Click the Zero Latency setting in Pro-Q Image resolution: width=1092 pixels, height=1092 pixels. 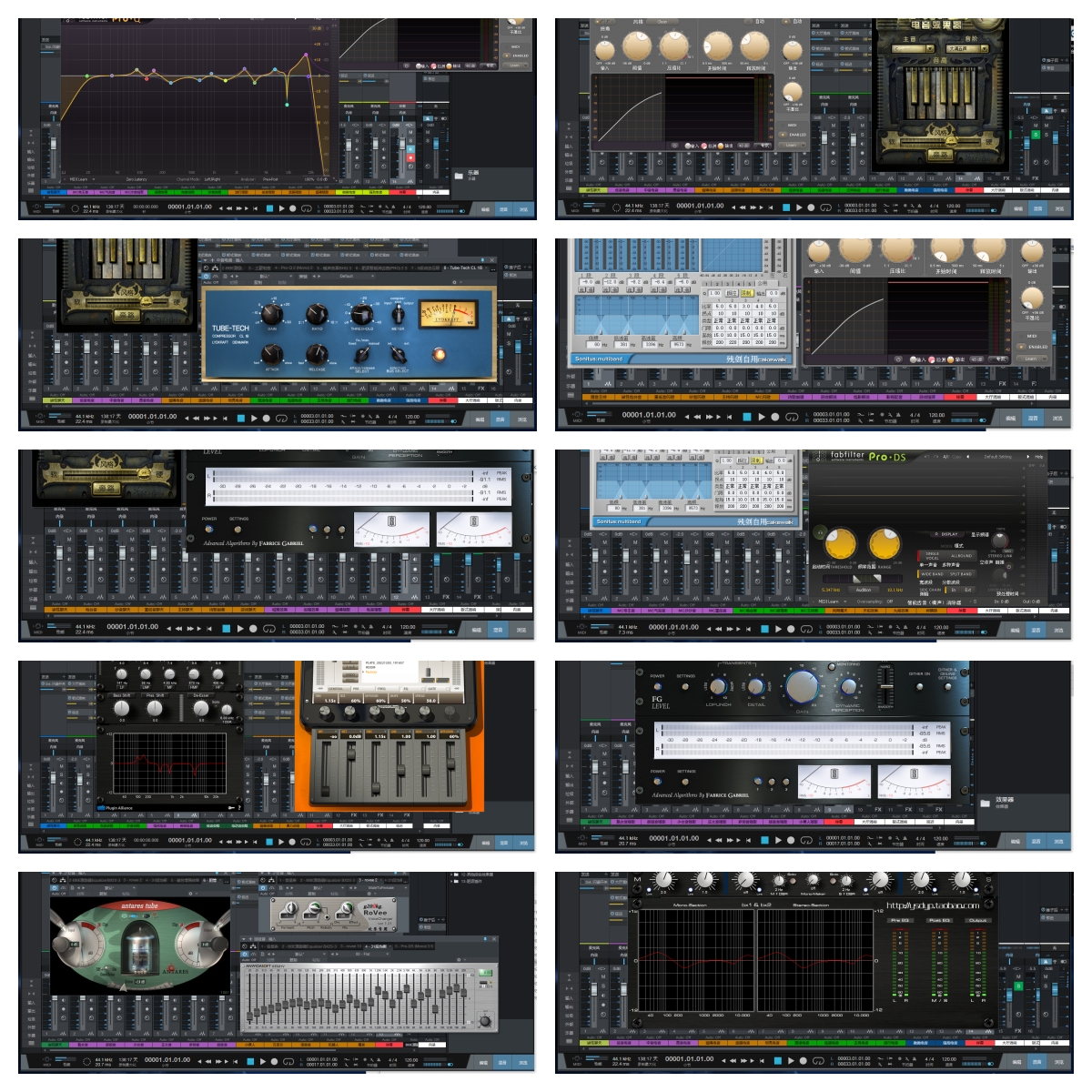pyautogui.click(x=136, y=179)
